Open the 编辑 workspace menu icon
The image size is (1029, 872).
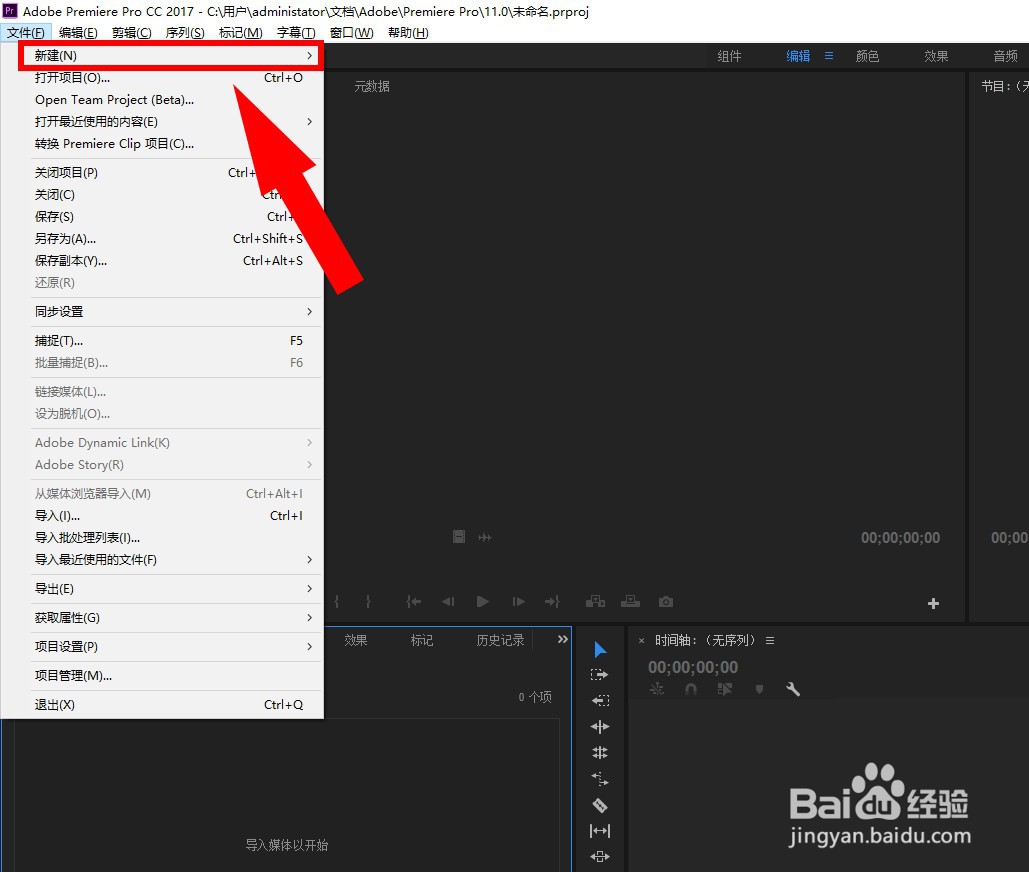coord(829,56)
